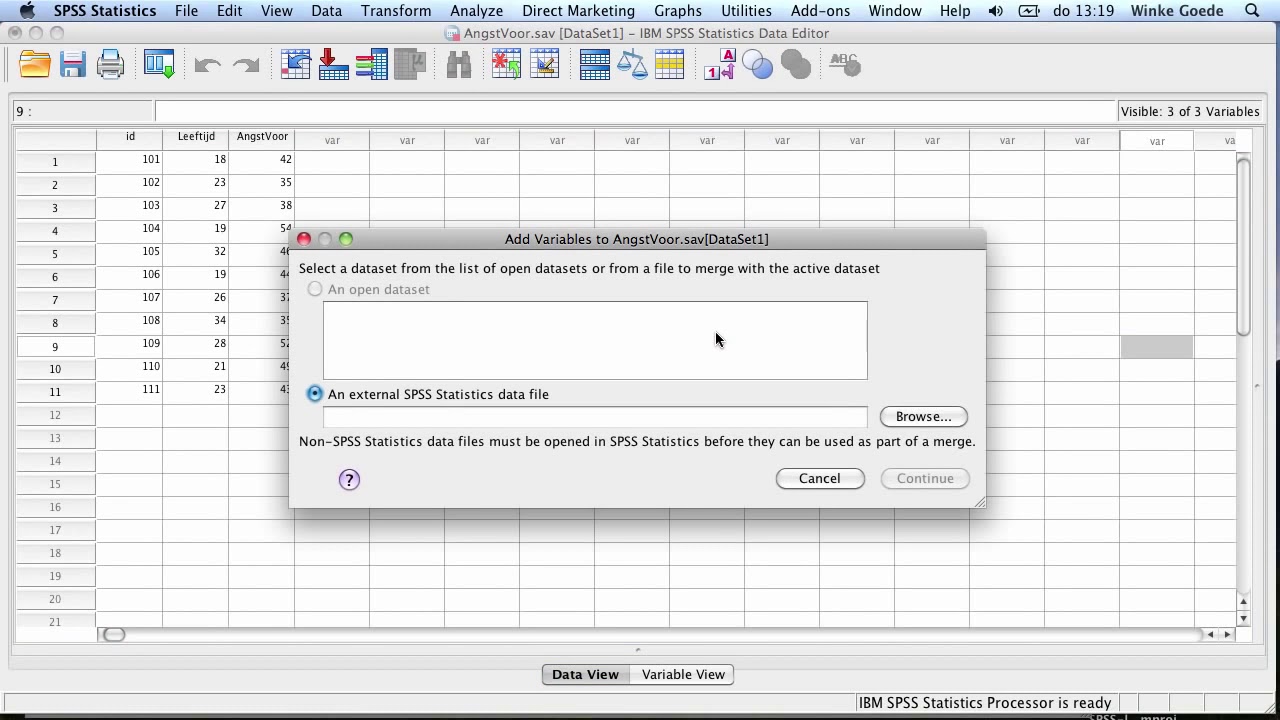This screenshot has height=720, width=1280.
Task: Open the Graphs menu
Action: (677, 11)
